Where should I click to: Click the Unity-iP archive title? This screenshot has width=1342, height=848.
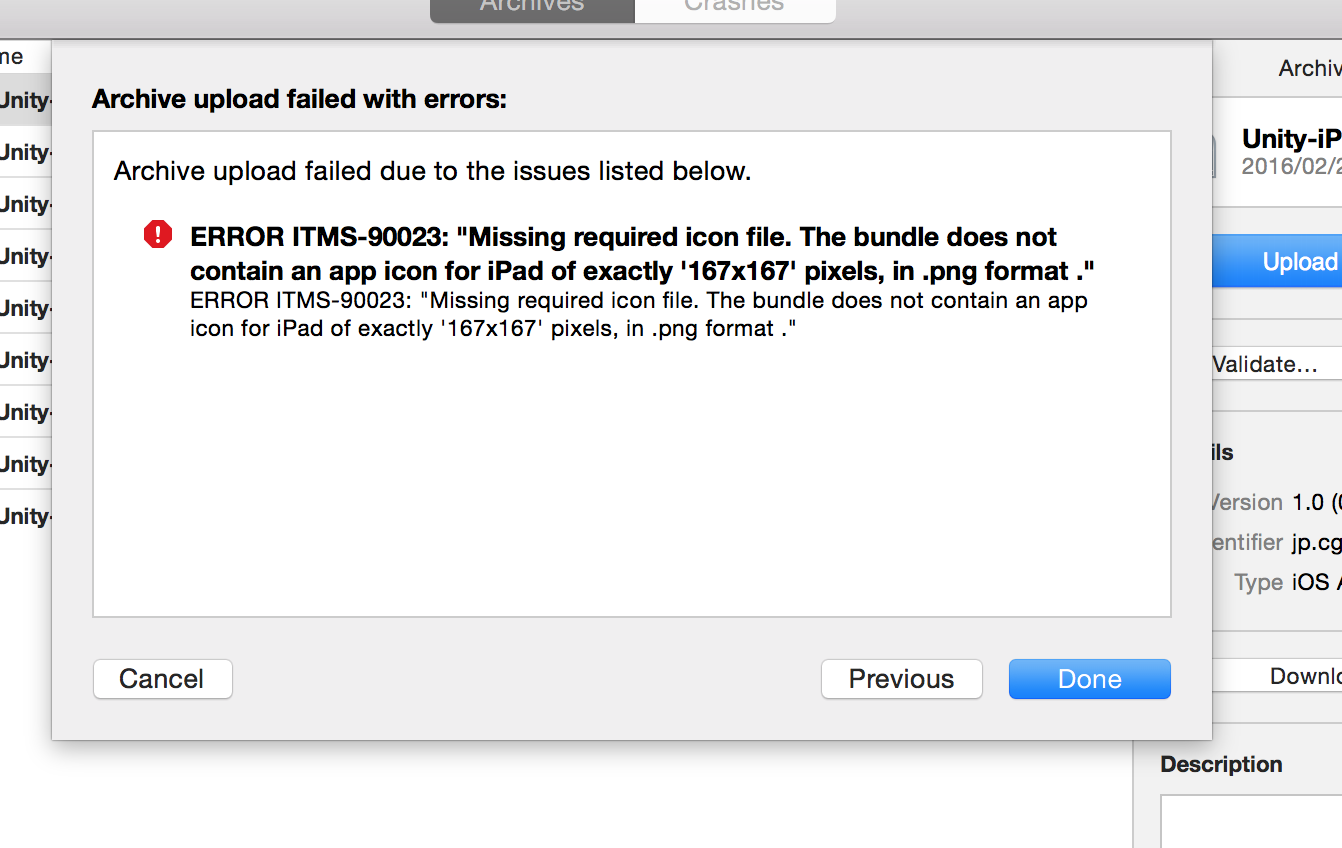[x=1291, y=139]
